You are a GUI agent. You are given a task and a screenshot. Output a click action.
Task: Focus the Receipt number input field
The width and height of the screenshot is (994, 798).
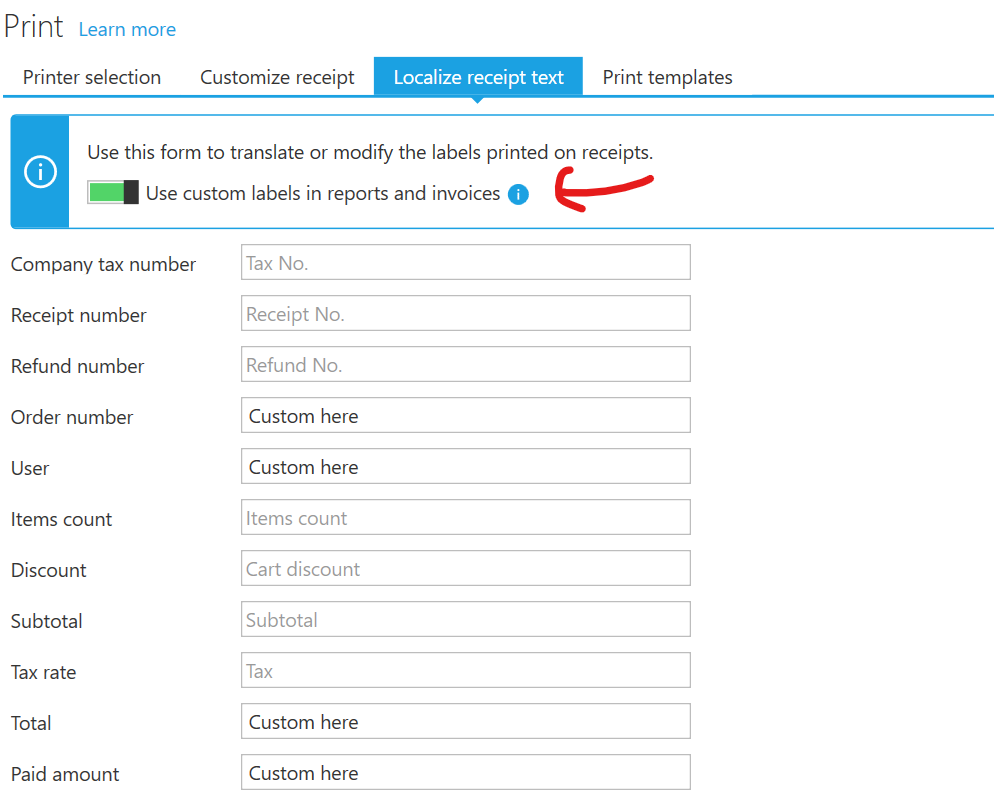(465, 314)
